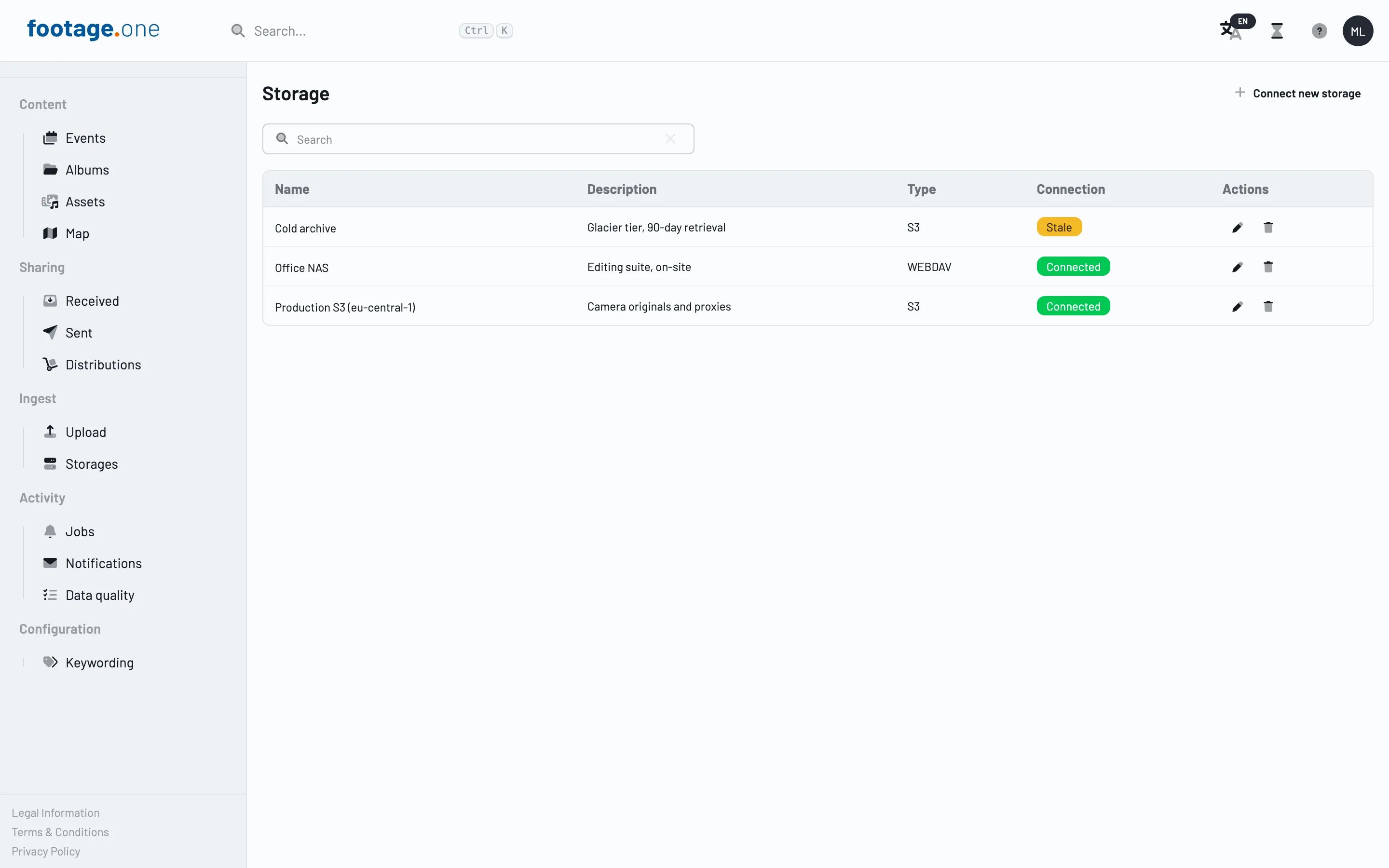Click Connected badge for Office NAS
This screenshot has height=868, width=1389.
1073,267
